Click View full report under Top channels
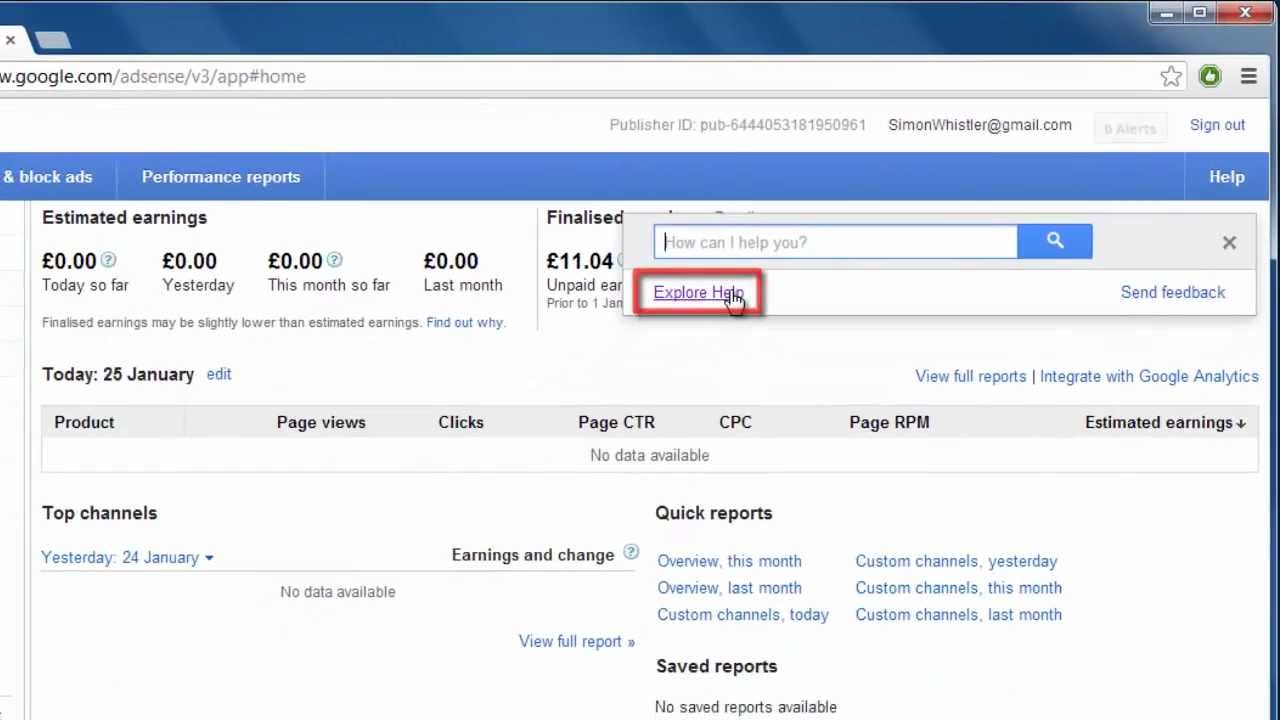 coord(576,641)
